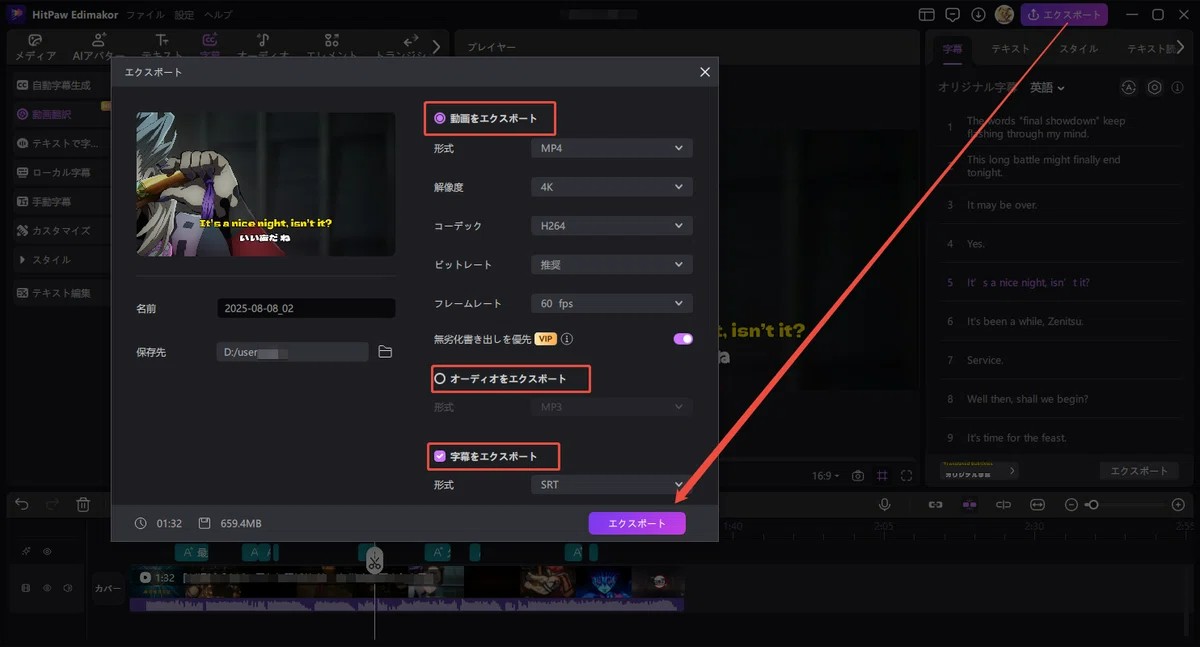1200x647 pixels.
Task: Uncheck the 字幕をエクスポート checkbox
Action: (440, 456)
